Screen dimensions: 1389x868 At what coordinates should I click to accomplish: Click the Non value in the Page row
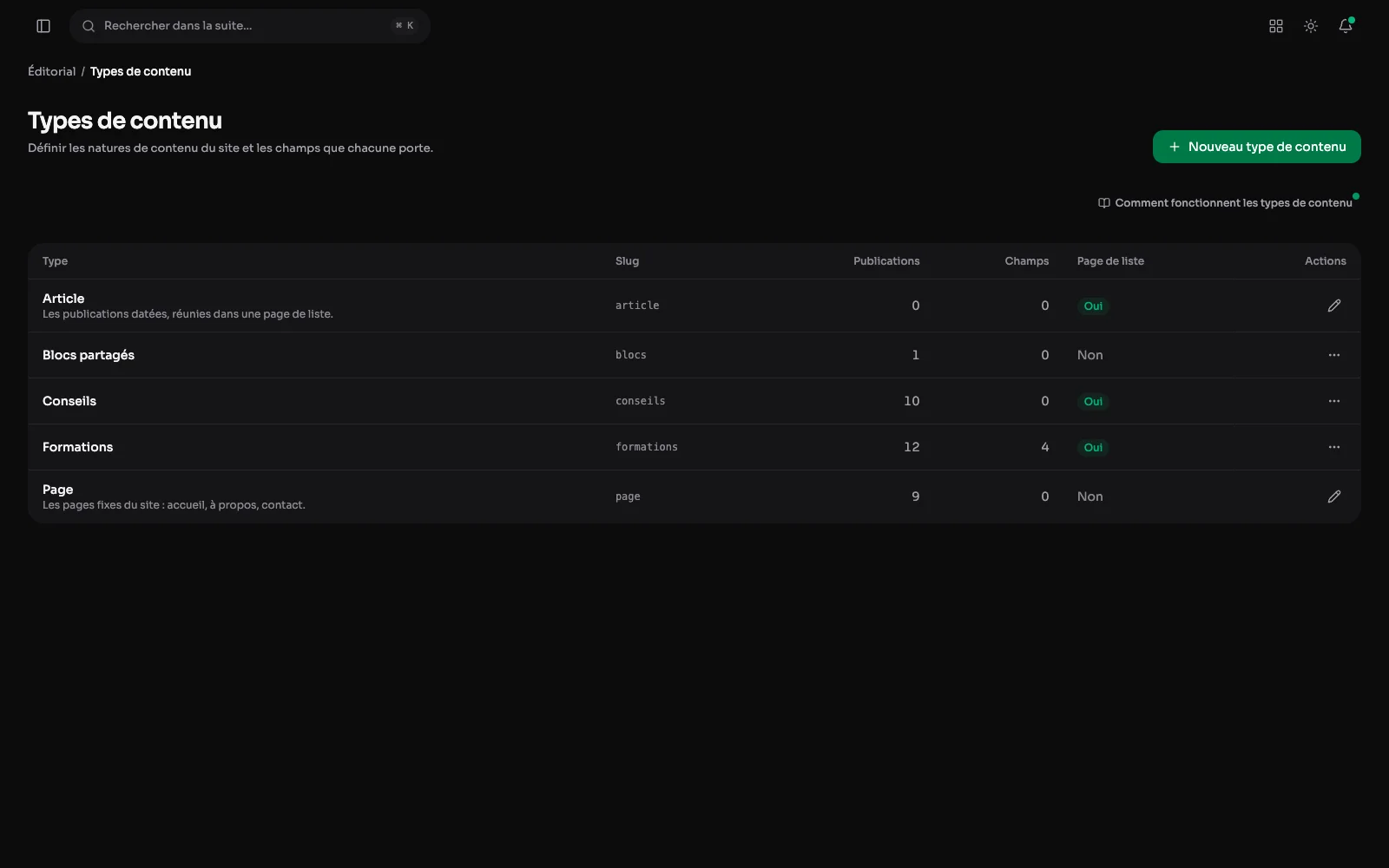[x=1090, y=496]
